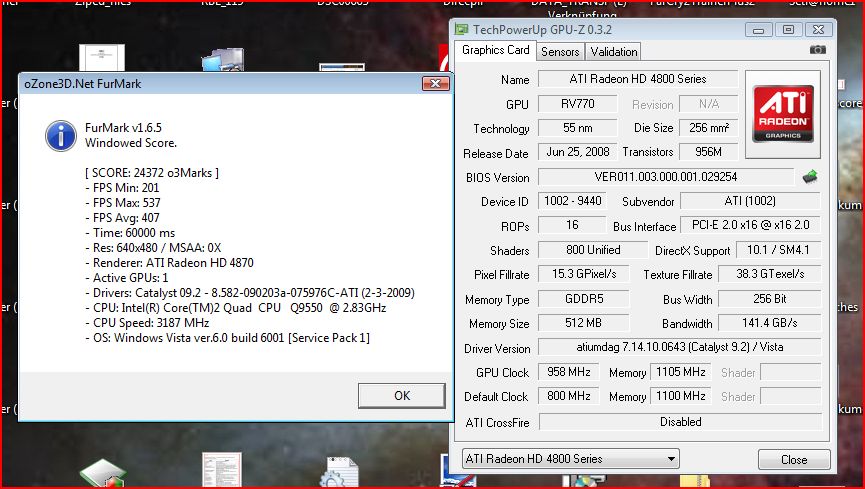
Task: Click the Memory Type value GDDR5
Action: 584,299
